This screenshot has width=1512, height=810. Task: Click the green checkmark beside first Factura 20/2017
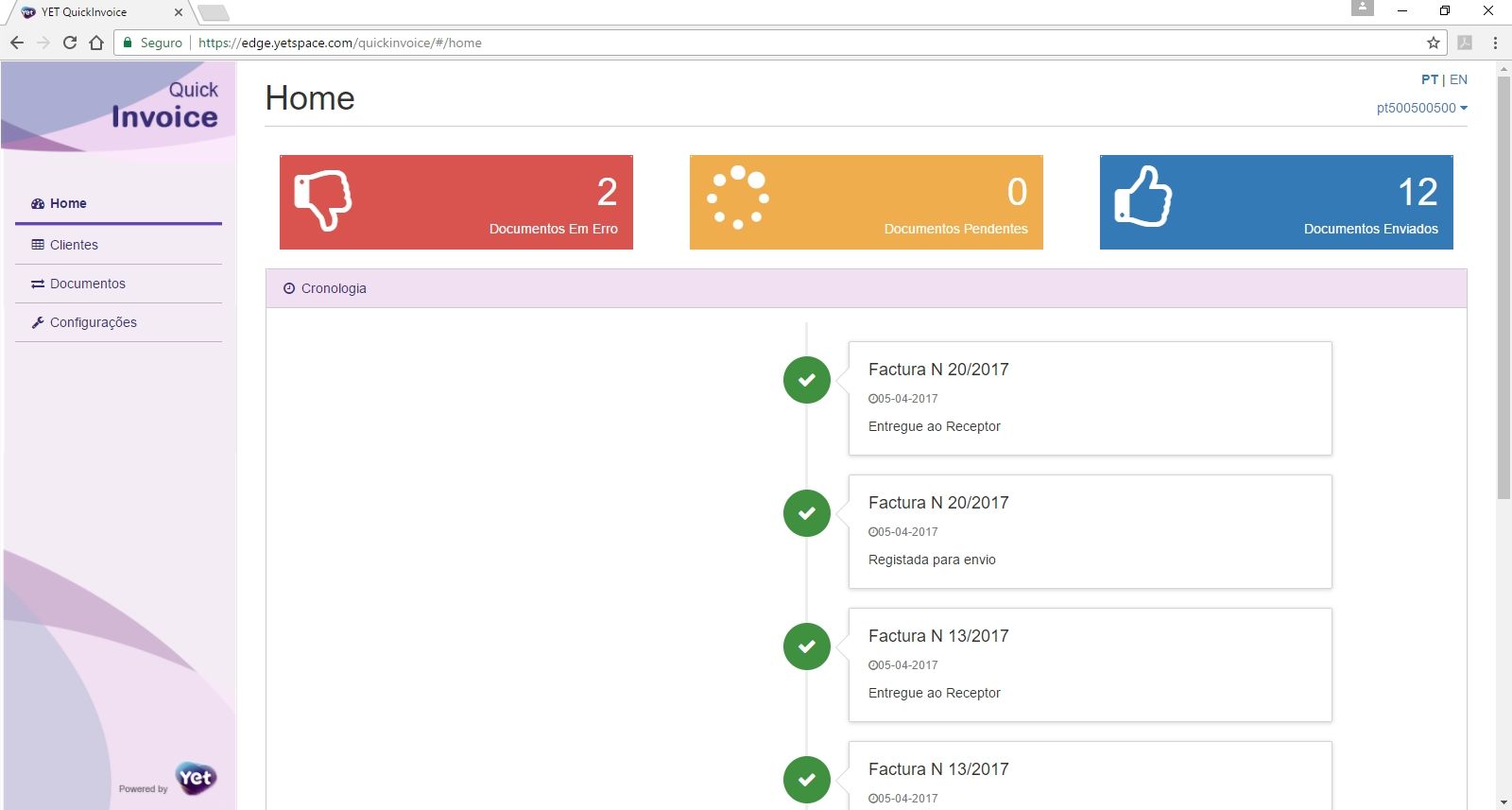[806, 380]
